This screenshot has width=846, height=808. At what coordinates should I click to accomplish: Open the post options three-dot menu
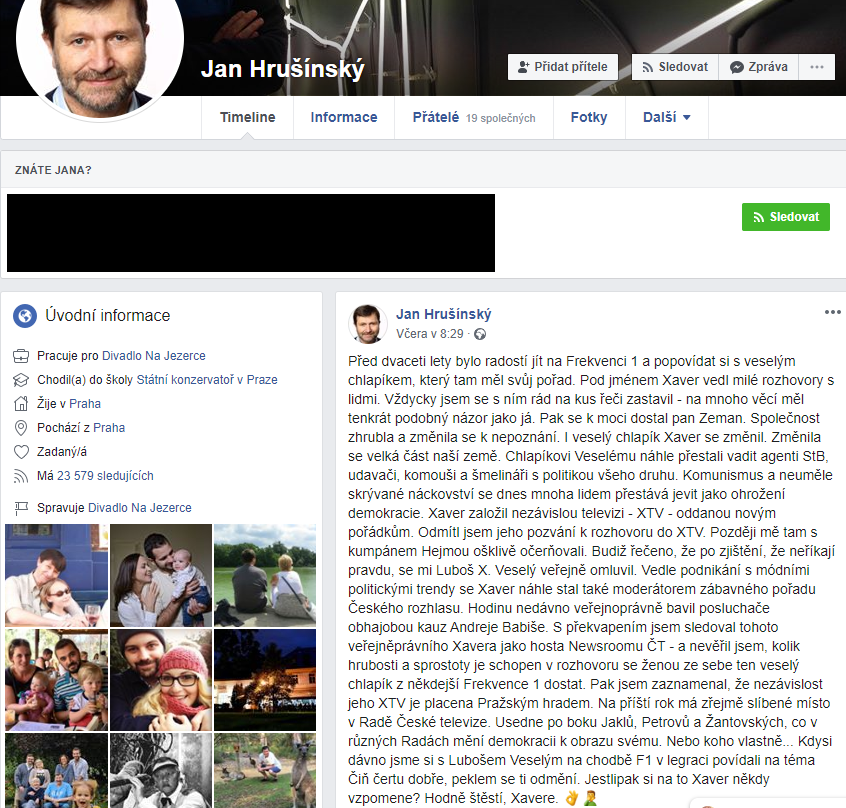832,312
